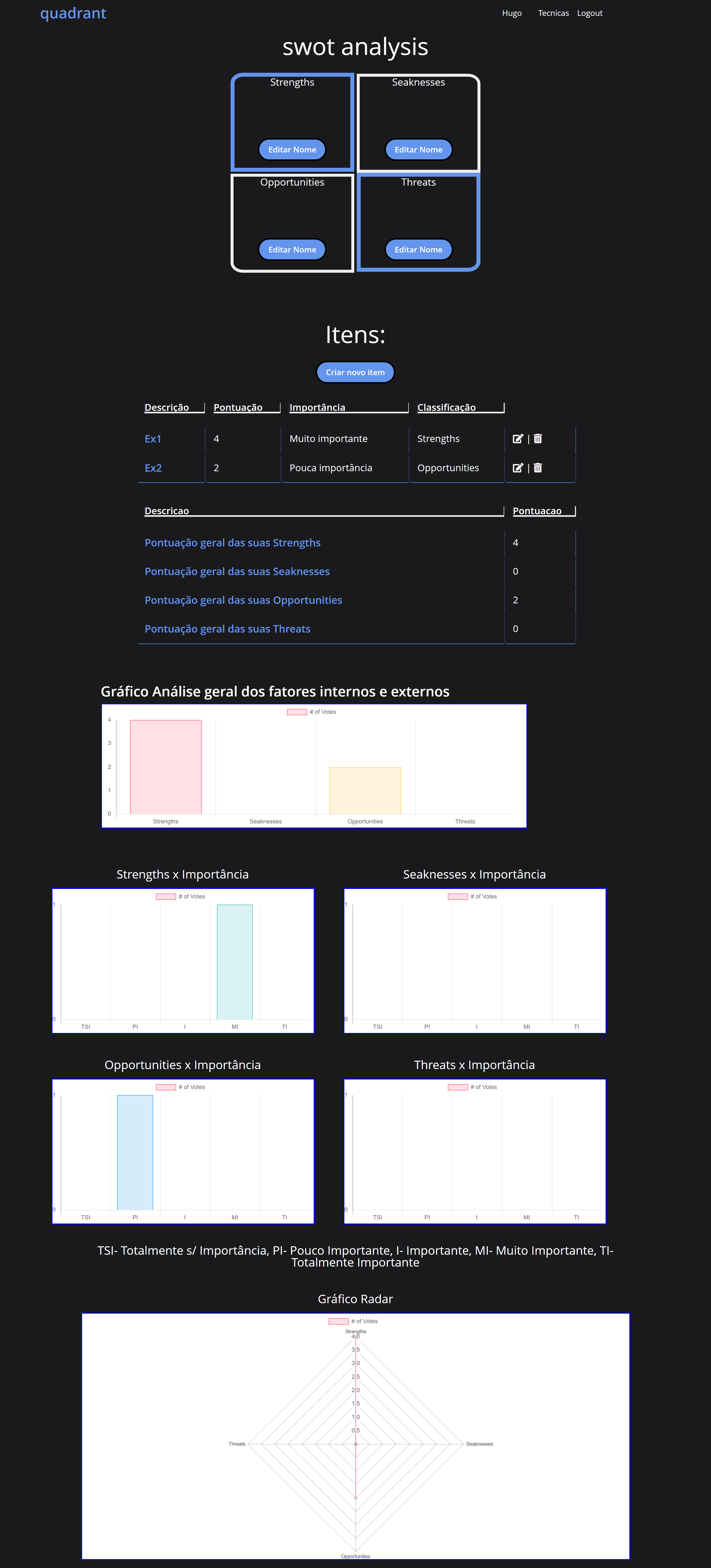This screenshot has width=711, height=1568.
Task: Open the quadrant logo link
Action: pos(73,13)
